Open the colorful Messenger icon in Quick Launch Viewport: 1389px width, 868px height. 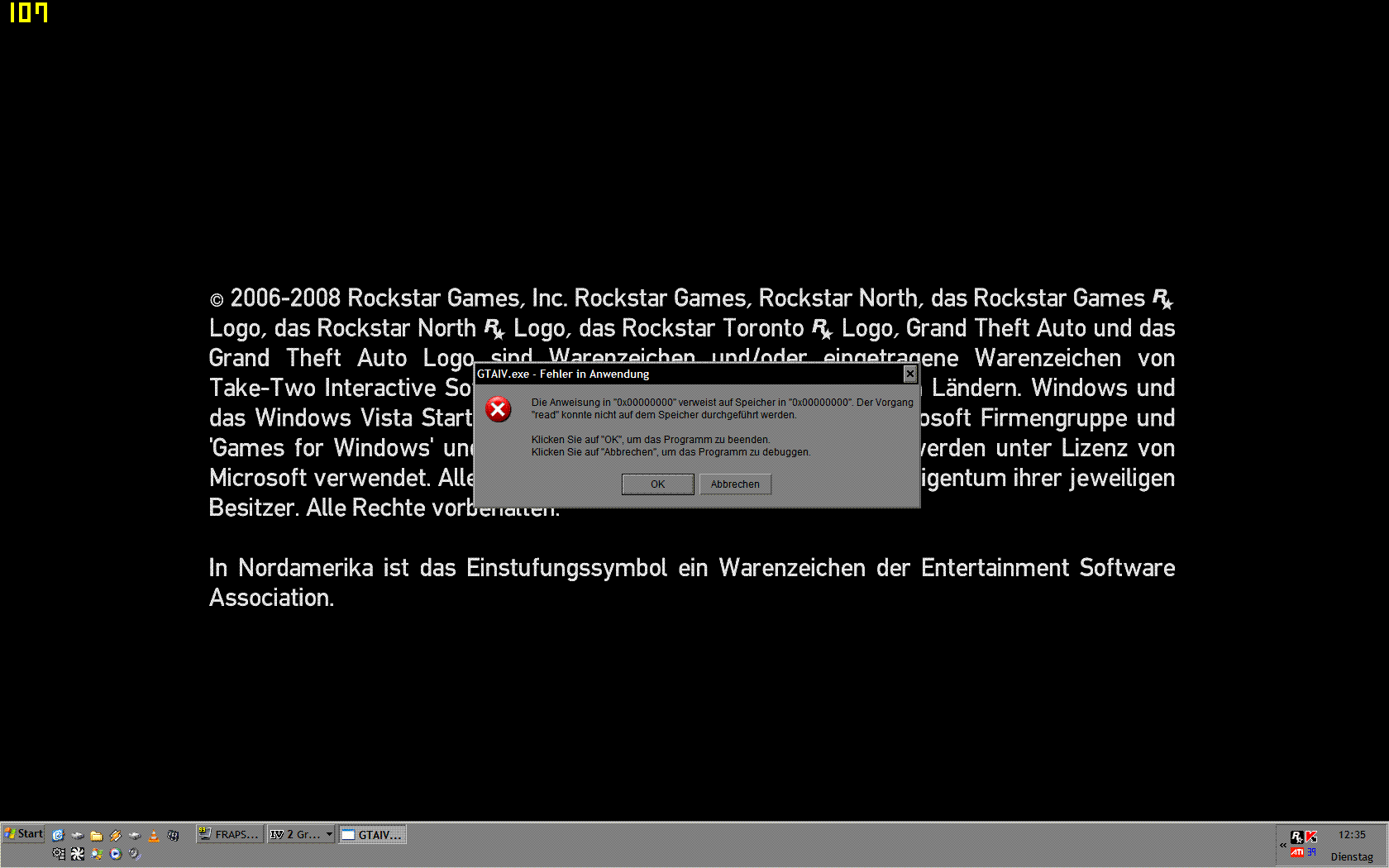[97, 854]
